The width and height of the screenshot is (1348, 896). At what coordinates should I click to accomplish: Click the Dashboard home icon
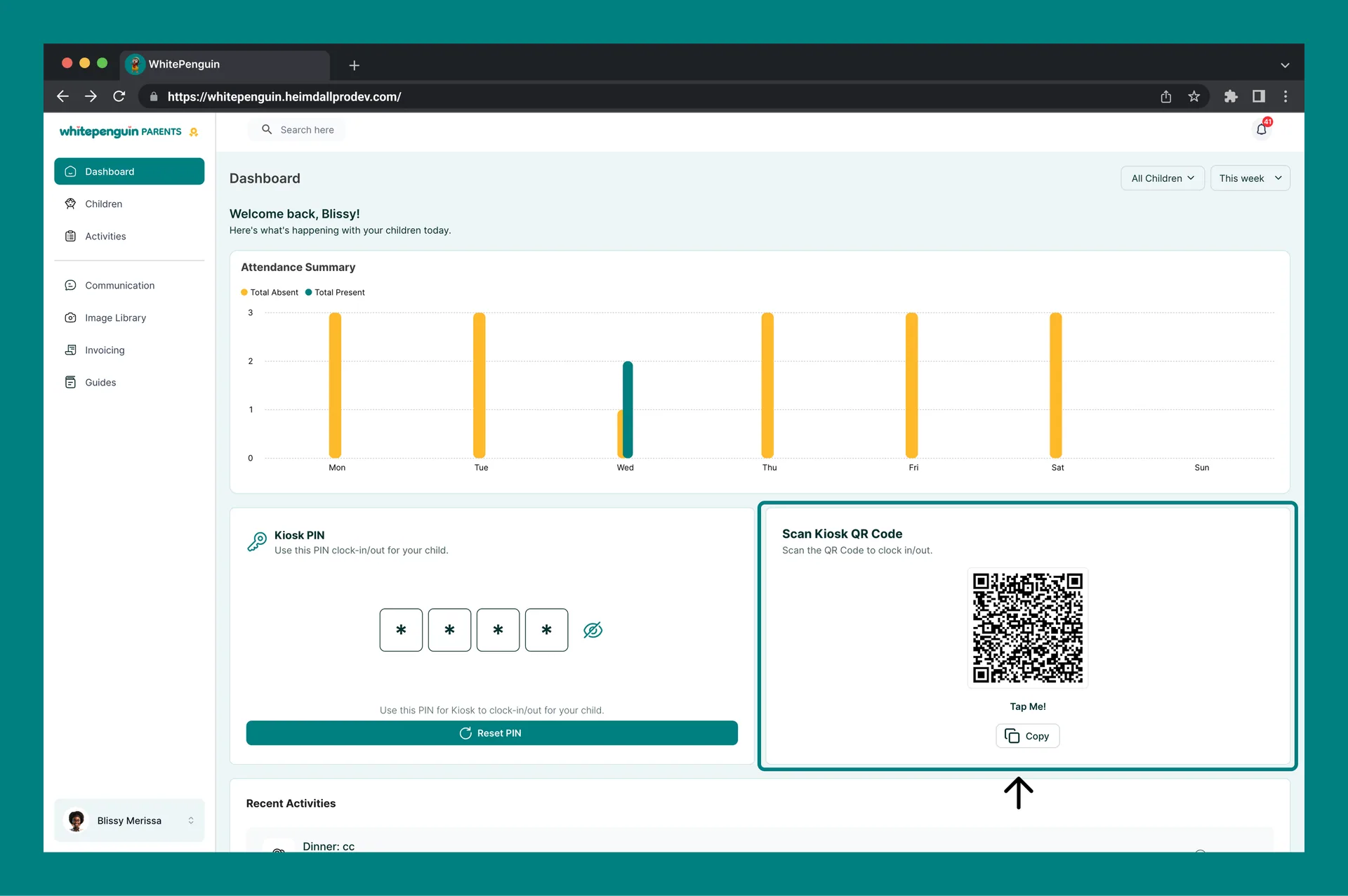tap(70, 171)
